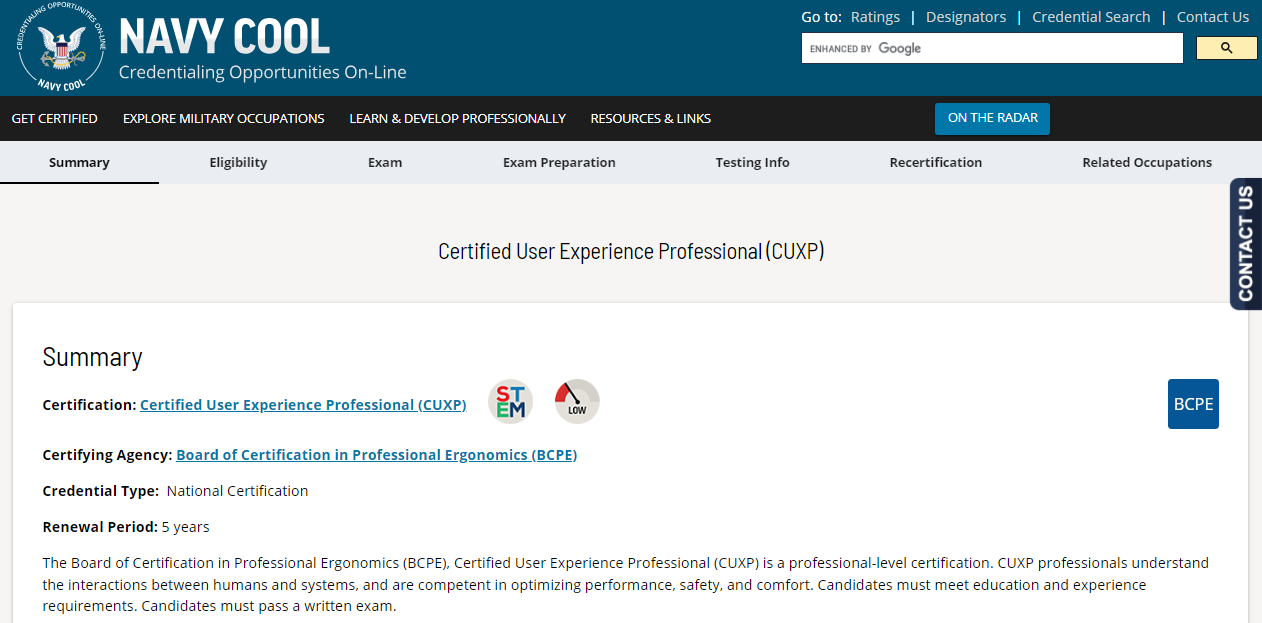Click the Certified User Experience Professional page heading
The height and width of the screenshot is (623, 1262).
pos(631,251)
